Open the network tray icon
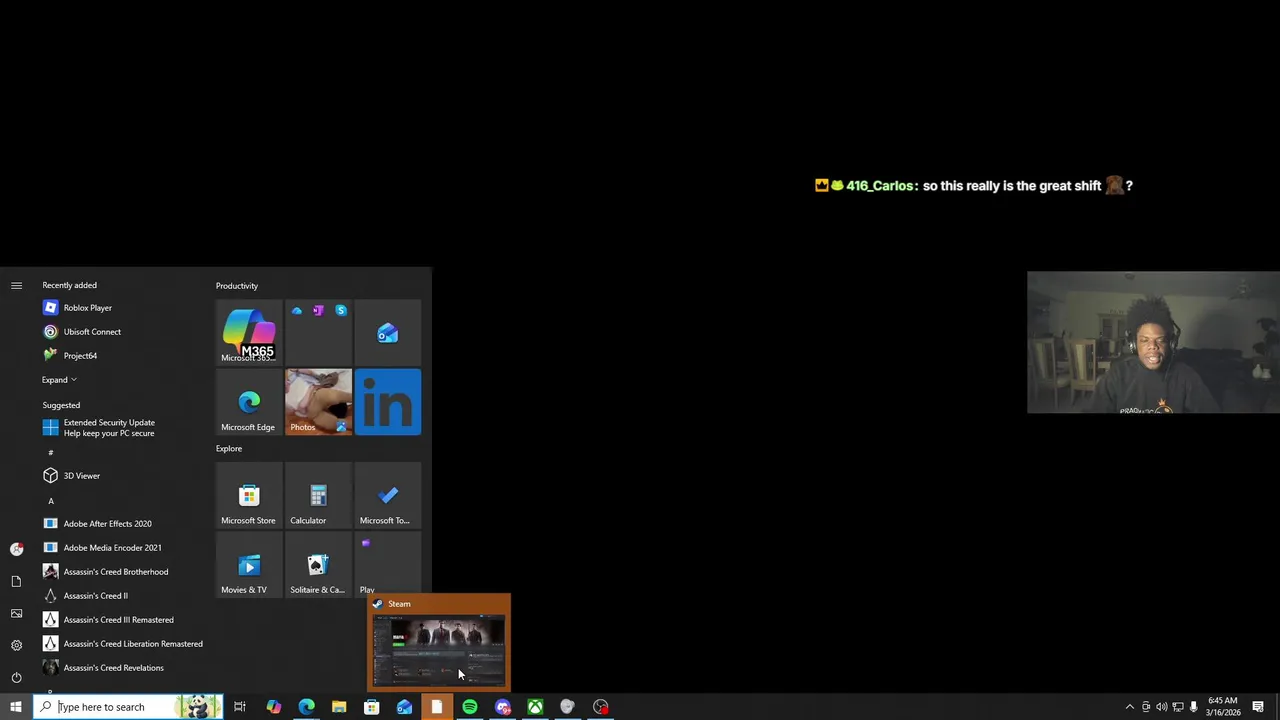Viewport: 1280px width, 720px height. coord(1177,707)
